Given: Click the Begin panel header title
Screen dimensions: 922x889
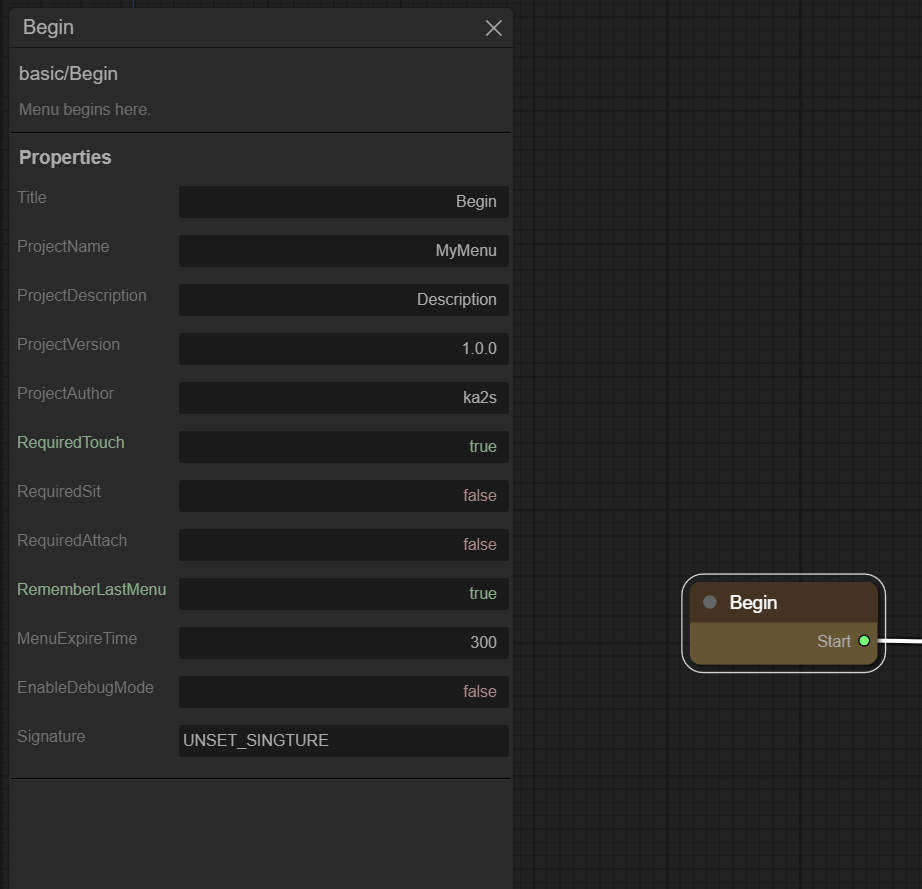Looking at the screenshot, I should [x=48, y=27].
